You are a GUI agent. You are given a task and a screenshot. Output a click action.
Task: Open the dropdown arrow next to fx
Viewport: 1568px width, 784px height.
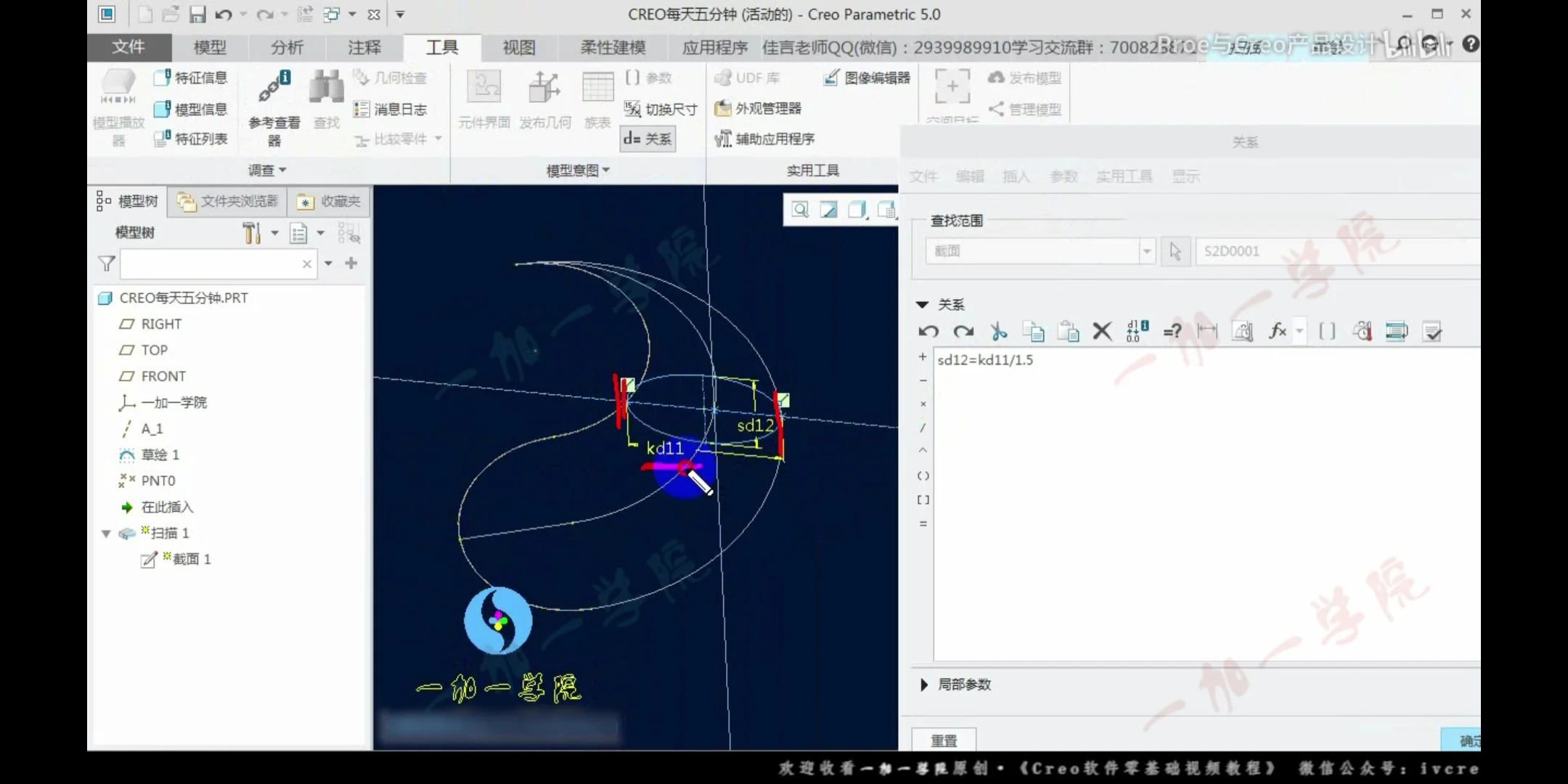point(1299,332)
